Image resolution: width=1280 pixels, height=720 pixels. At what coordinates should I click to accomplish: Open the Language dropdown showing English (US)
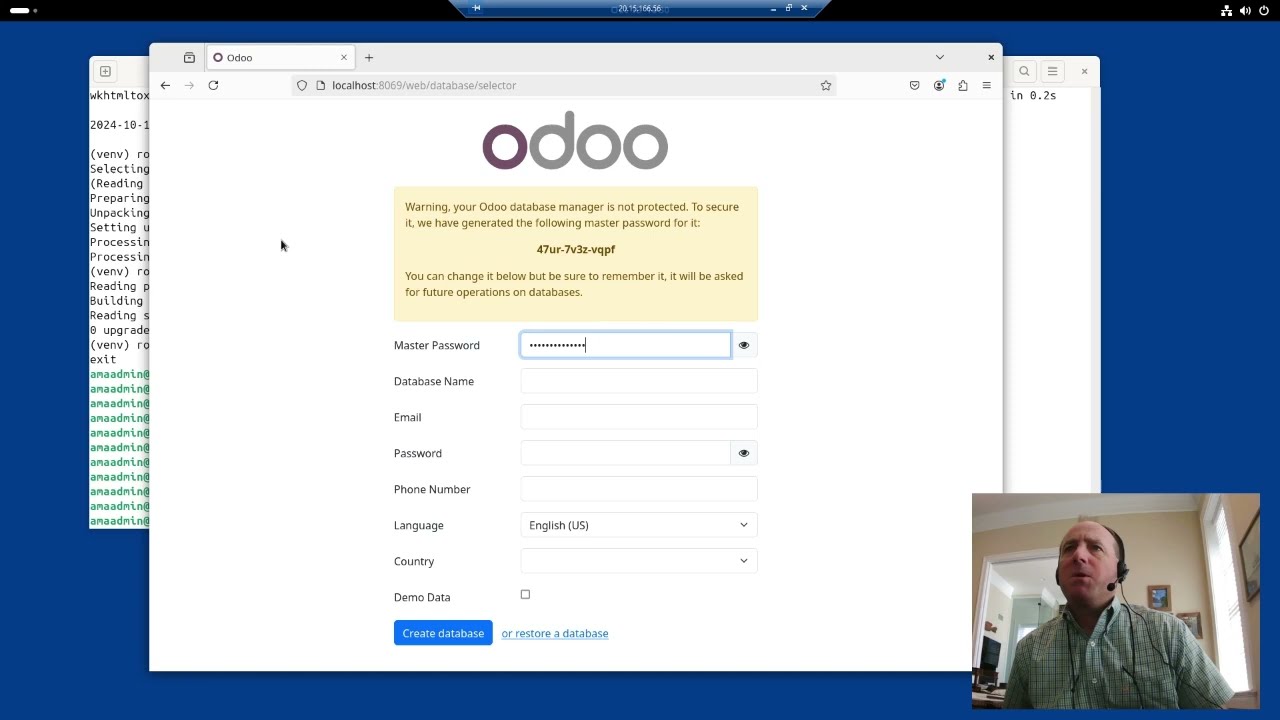pyautogui.click(x=639, y=525)
